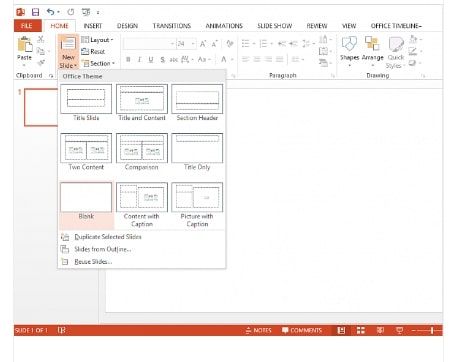This screenshot has width=454, height=362.
Task: Switch to the ANIMATIONS tab
Action: coord(224,26)
